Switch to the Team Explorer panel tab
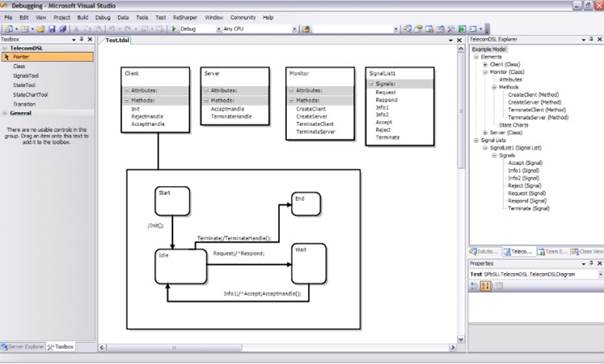 (552, 252)
